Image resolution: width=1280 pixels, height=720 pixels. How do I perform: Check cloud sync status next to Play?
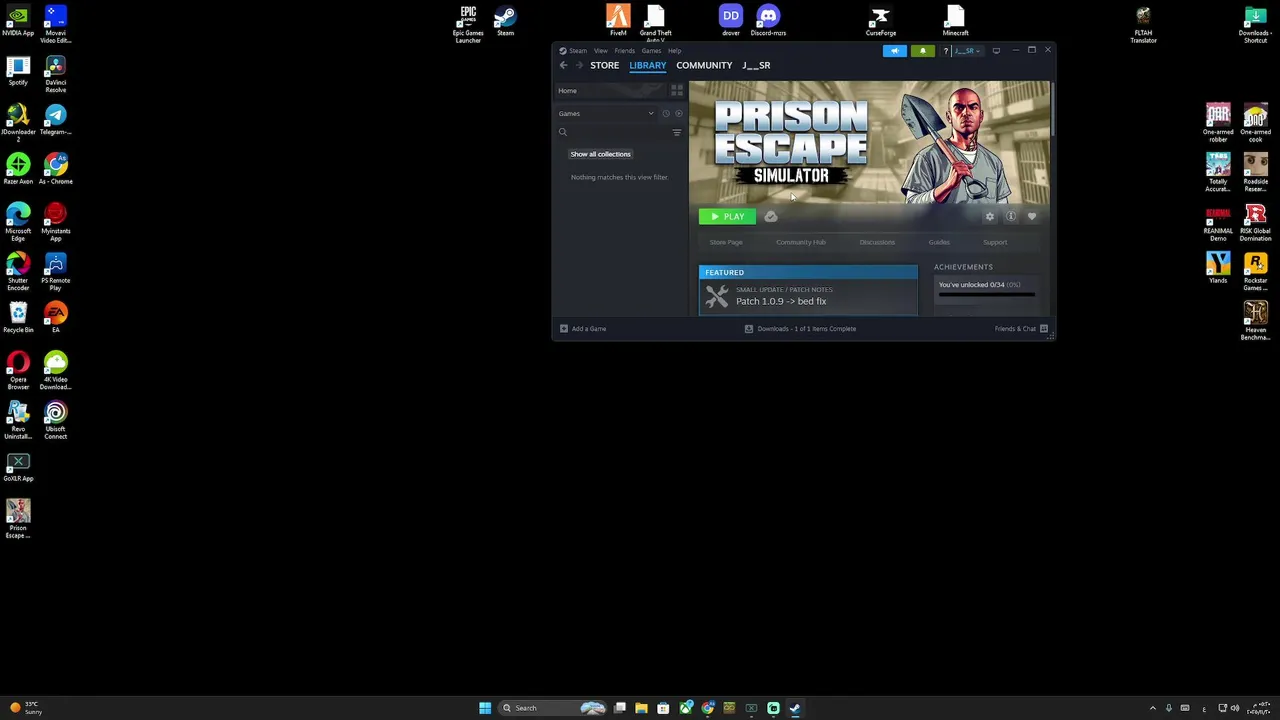pyautogui.click(x=771, y=216)
